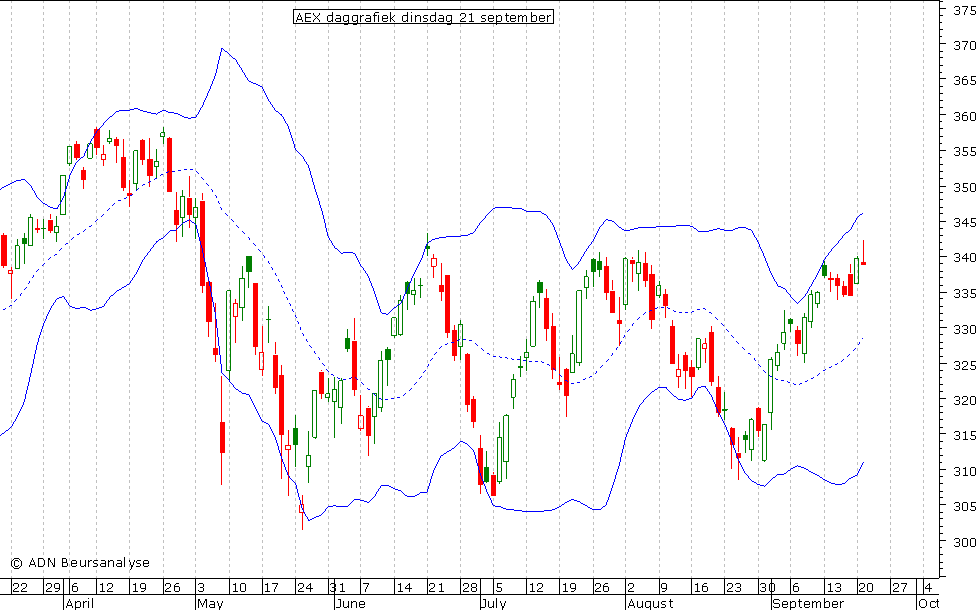Pick the '28' date tick label
This screenshot has width=980, height=610.
tap(469, 588)
